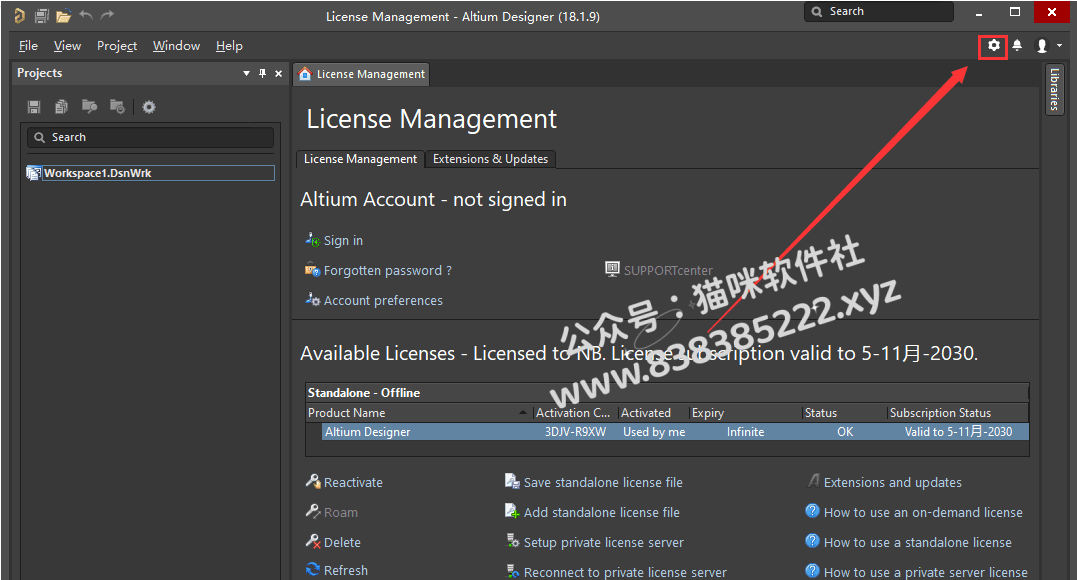Pin the Projects panel
This screenshot has height=580, width=1077.
click(262, 74)
